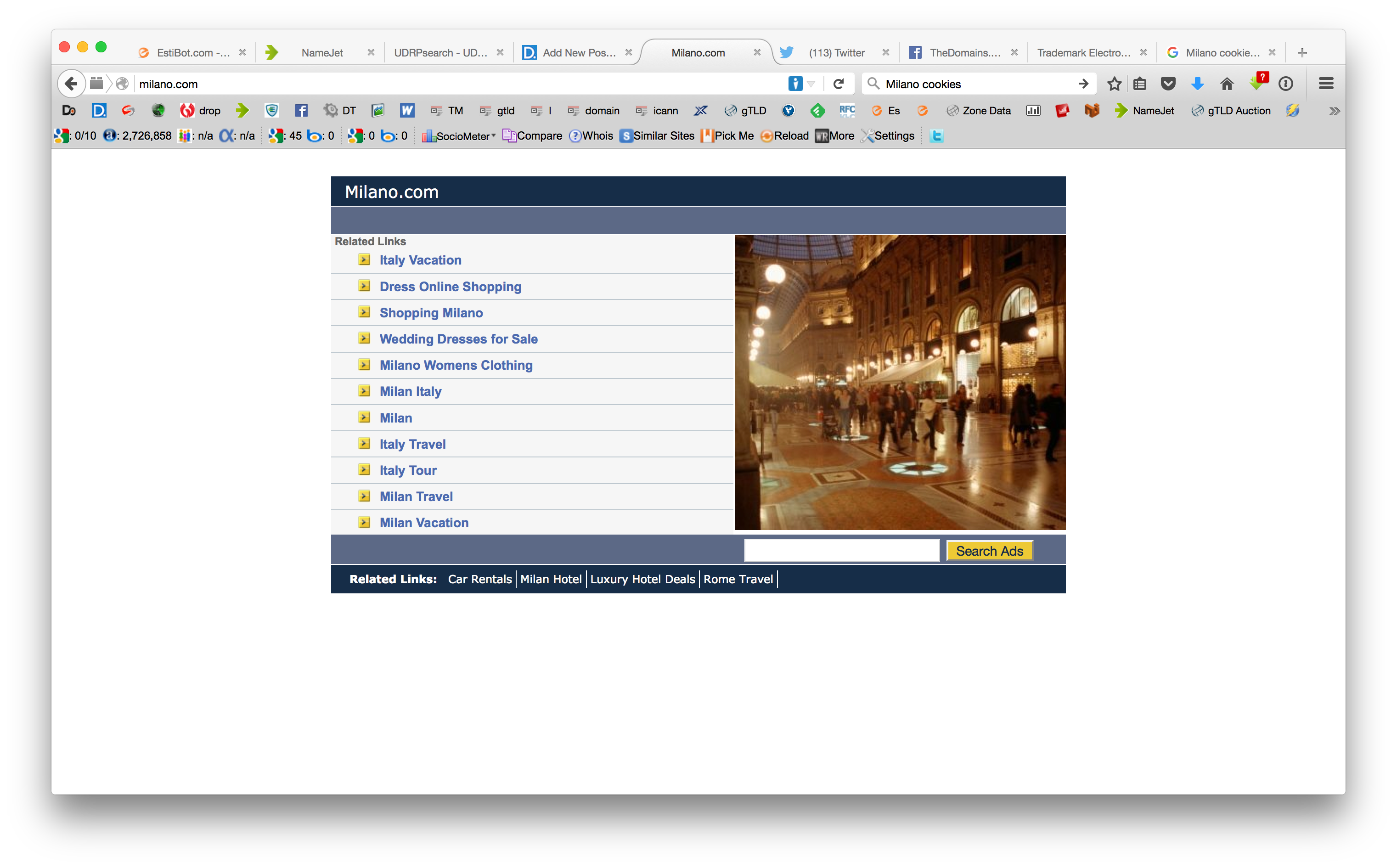Screen dimensions: 1397x868
Task: Expand the bookmarks toolbar overflow chevron
Action: pos(1335,111)
